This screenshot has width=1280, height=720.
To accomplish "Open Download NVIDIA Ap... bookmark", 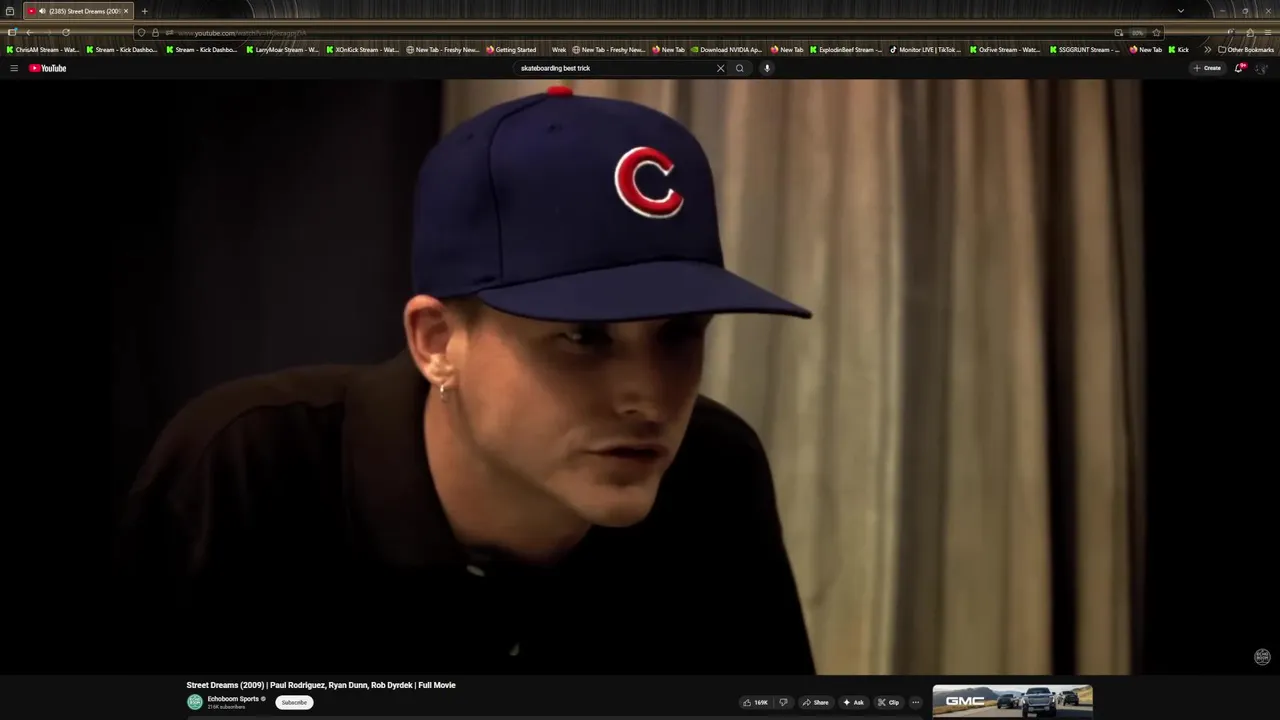I will 726,50.
